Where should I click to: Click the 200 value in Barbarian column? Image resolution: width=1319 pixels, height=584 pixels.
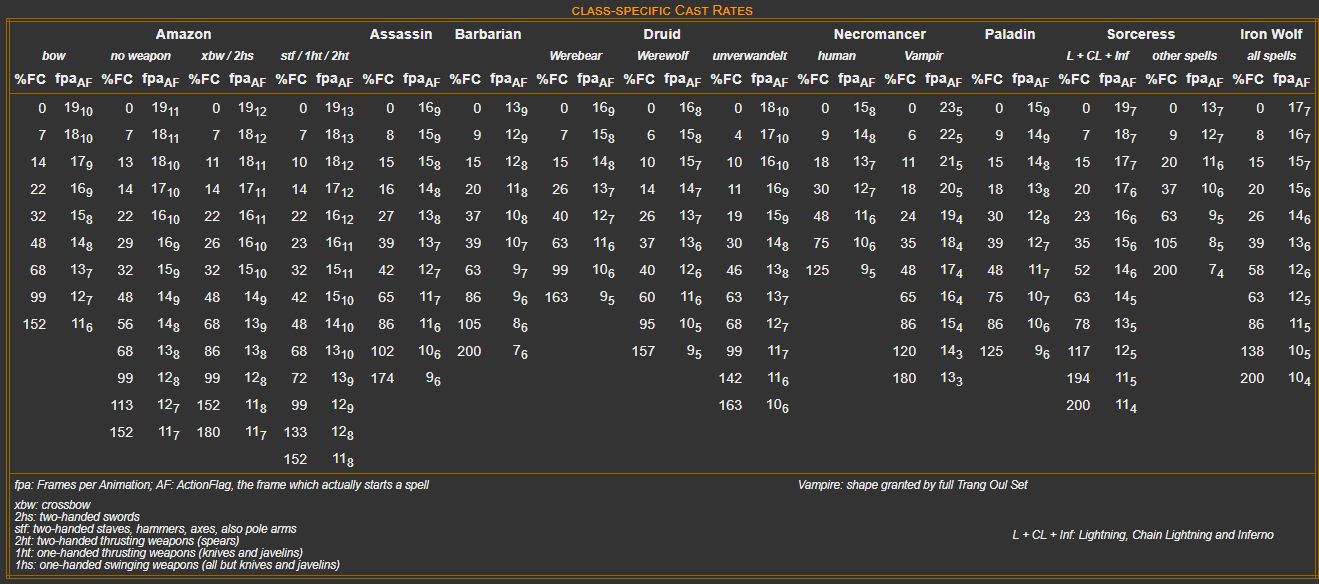469,351
